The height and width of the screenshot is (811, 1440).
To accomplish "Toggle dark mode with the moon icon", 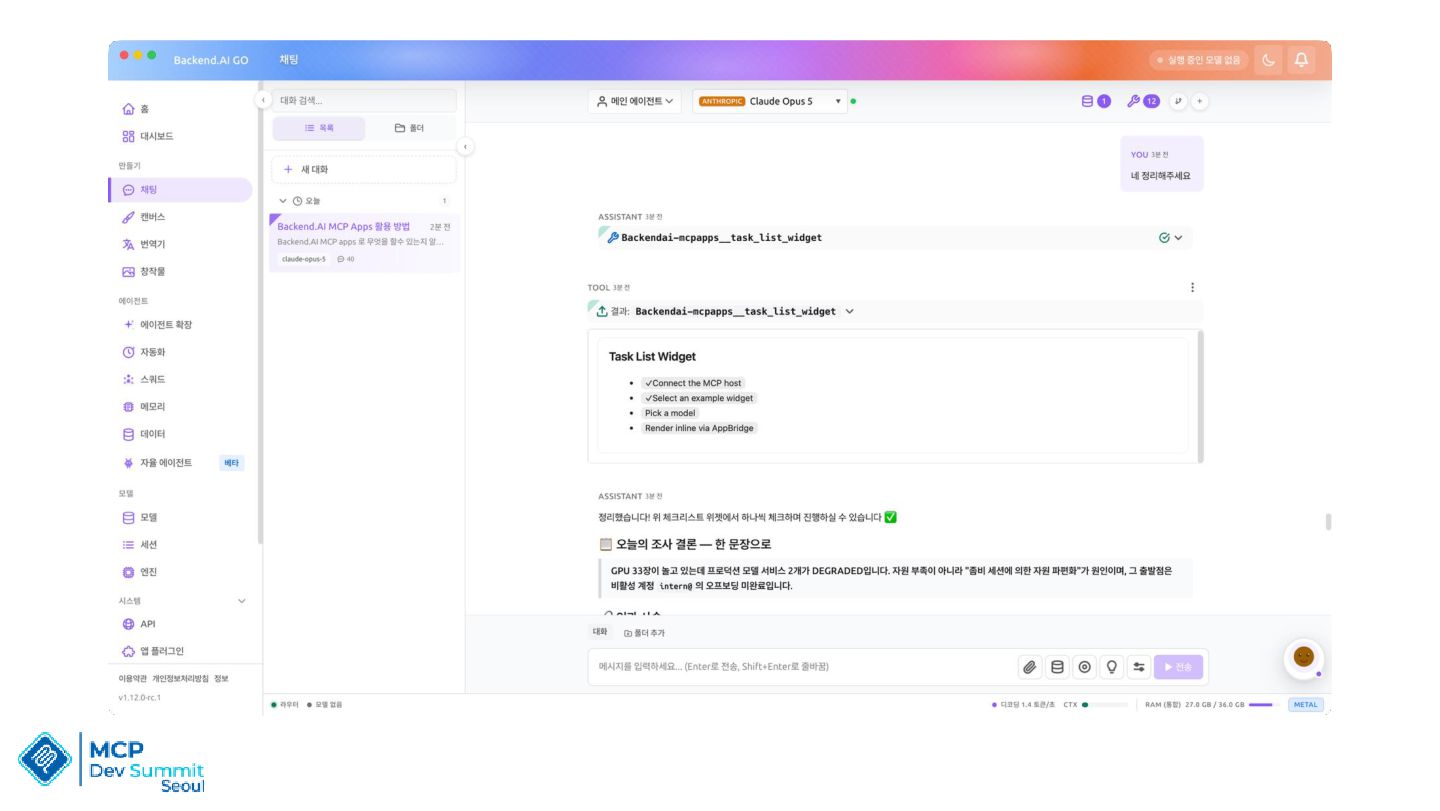I will click(1269, 60).
